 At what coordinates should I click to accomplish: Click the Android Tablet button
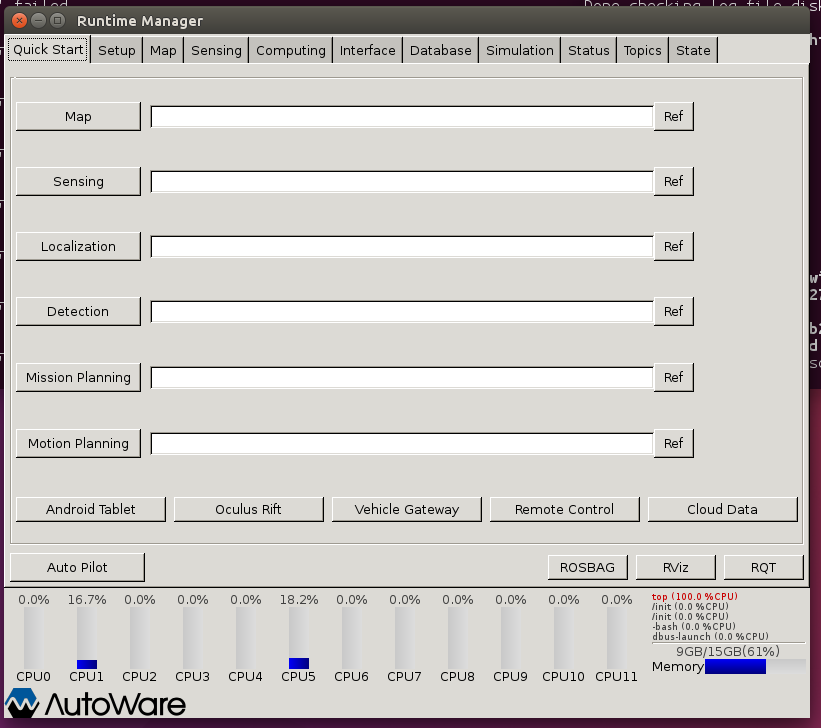(91, 509)
